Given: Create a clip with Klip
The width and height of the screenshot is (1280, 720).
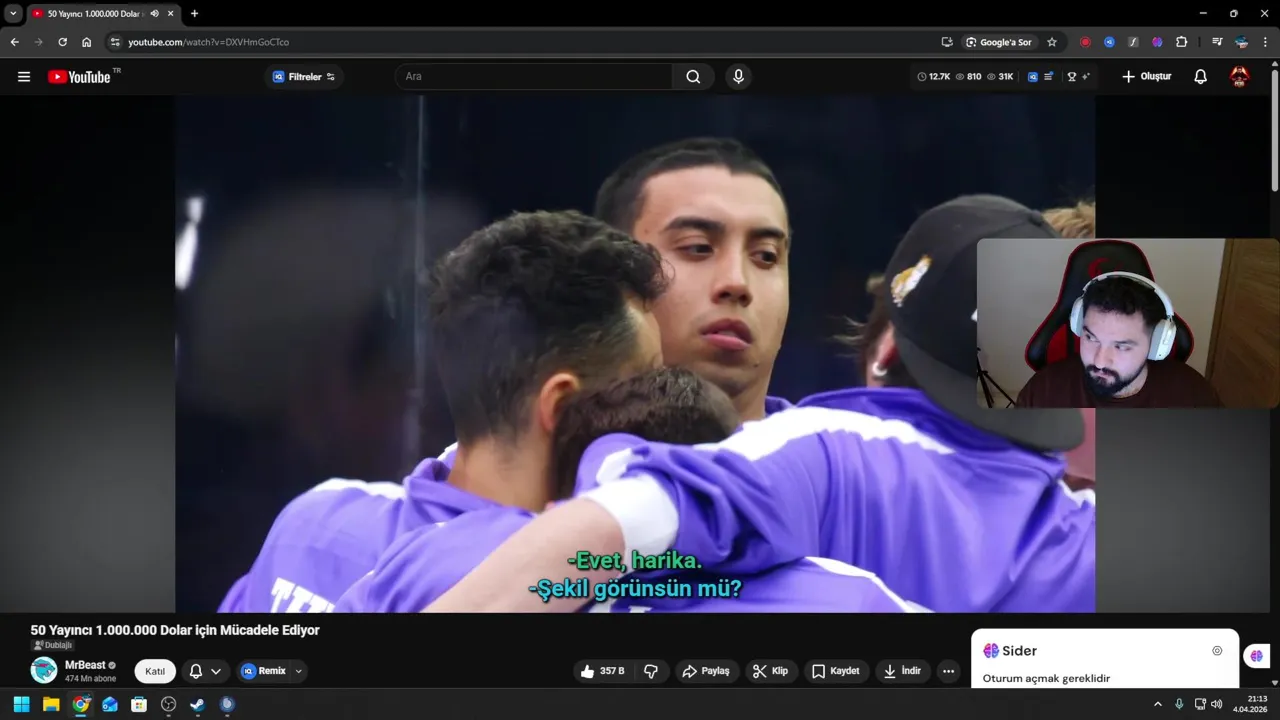Looking at the screenshot, I should [x=770, y=671].
